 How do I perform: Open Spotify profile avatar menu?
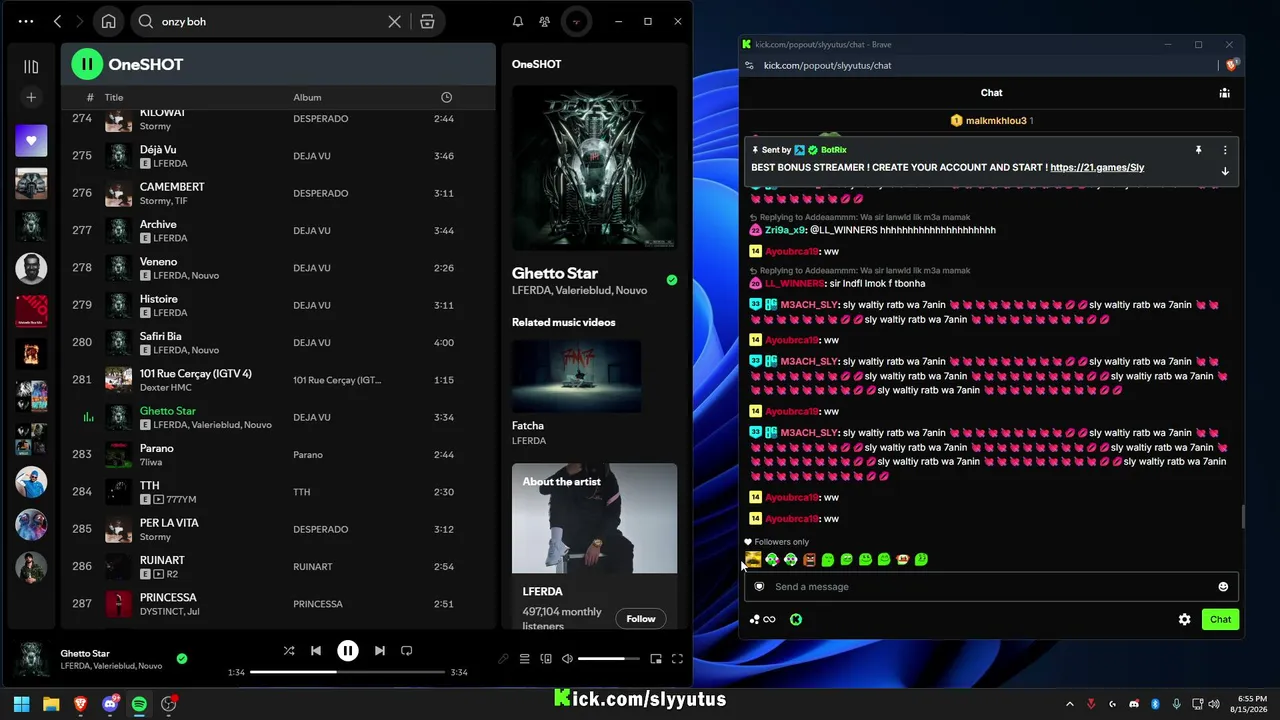[x=575, y=21]
